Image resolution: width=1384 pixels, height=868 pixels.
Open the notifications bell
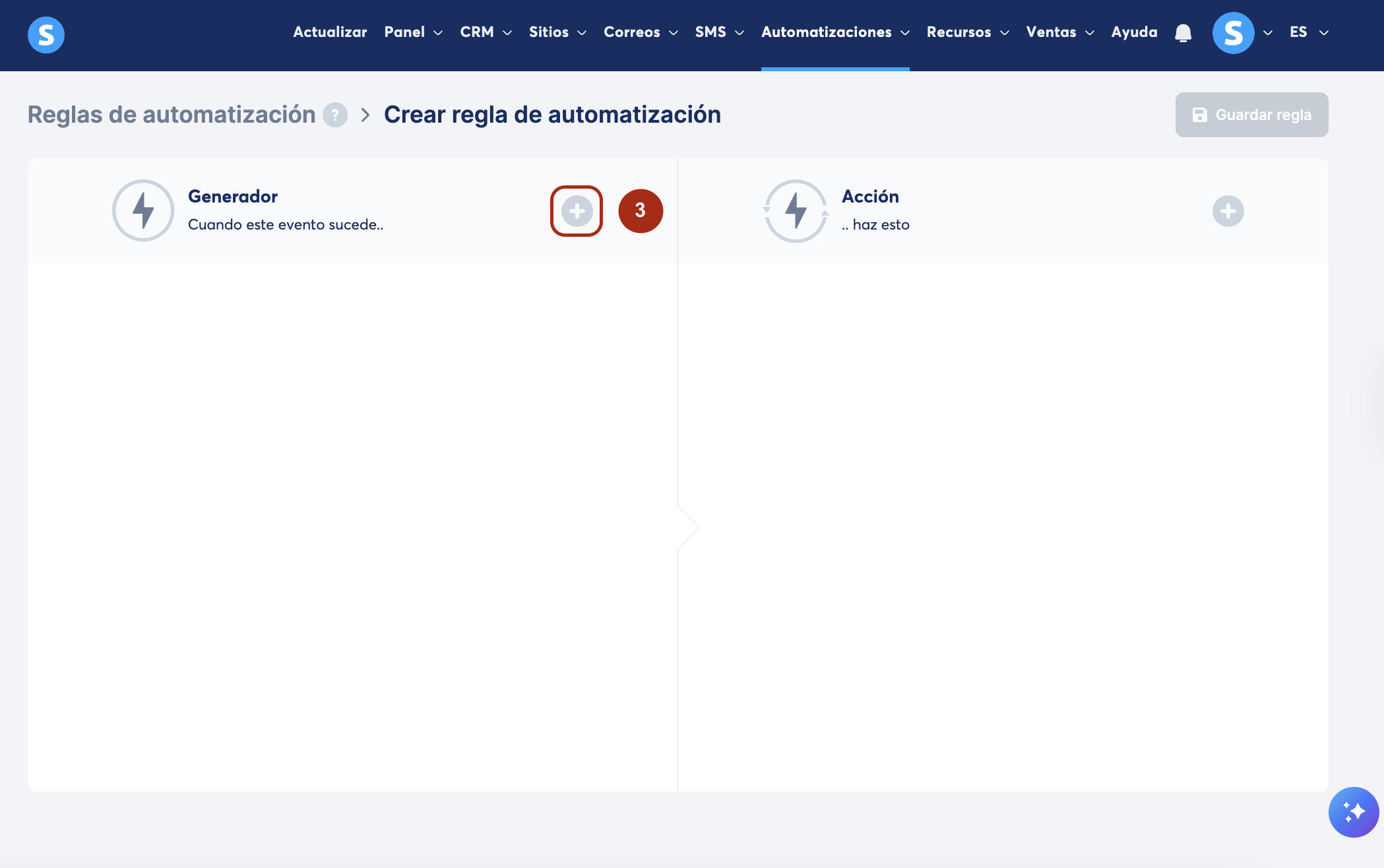pyautogui.click(x=1183, y=33)
